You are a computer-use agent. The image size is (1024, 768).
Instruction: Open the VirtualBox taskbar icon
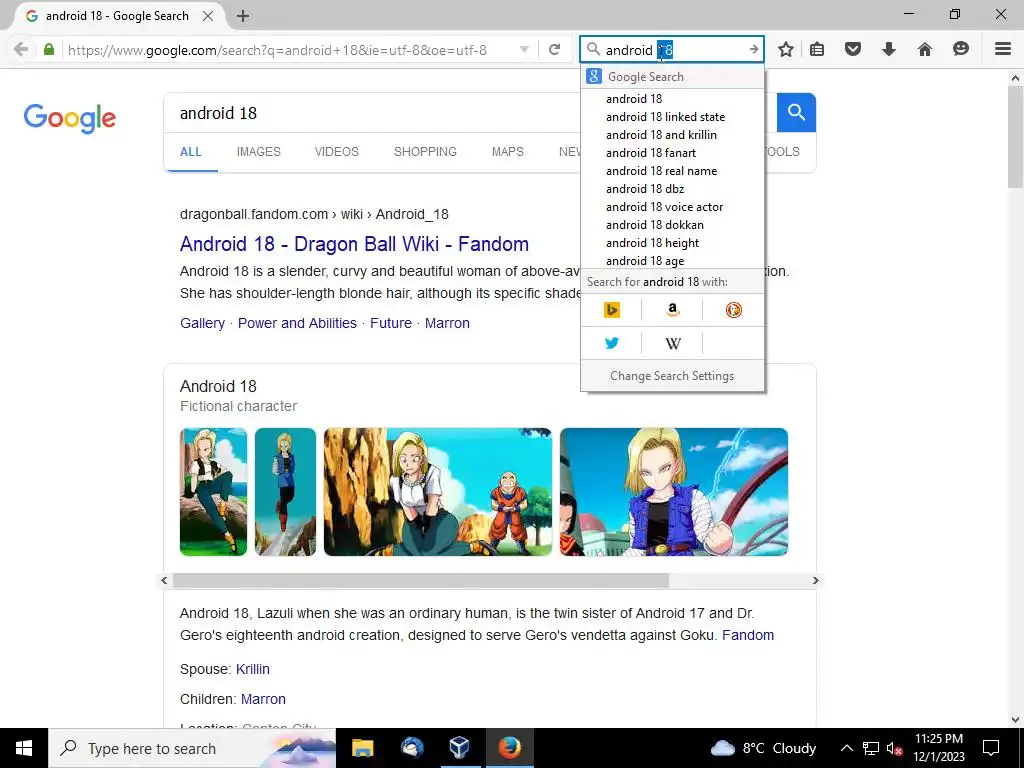460,748
